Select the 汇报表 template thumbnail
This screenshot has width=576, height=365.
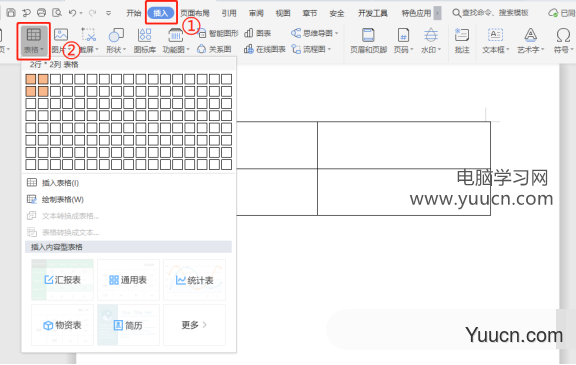pyautogui.click(x=62, y=280)
